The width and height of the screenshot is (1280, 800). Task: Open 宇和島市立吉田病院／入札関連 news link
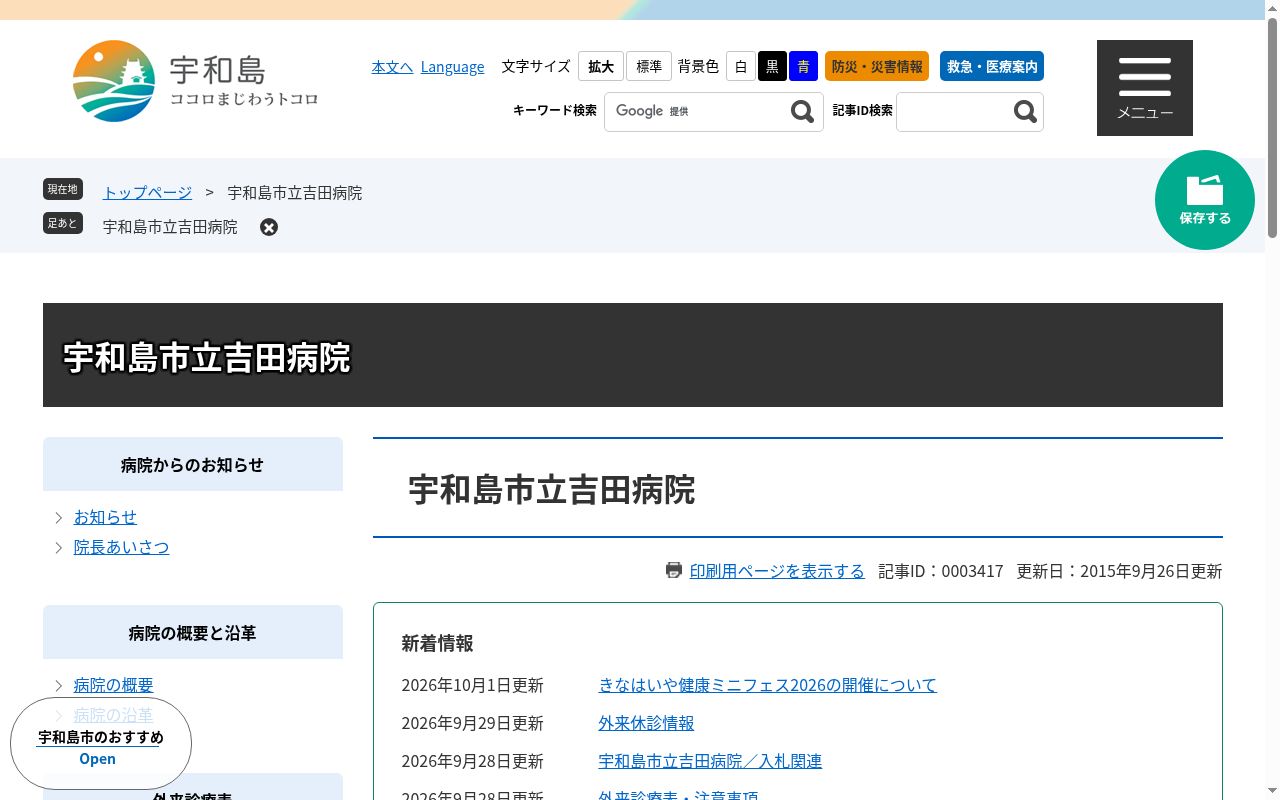[710, 761]
